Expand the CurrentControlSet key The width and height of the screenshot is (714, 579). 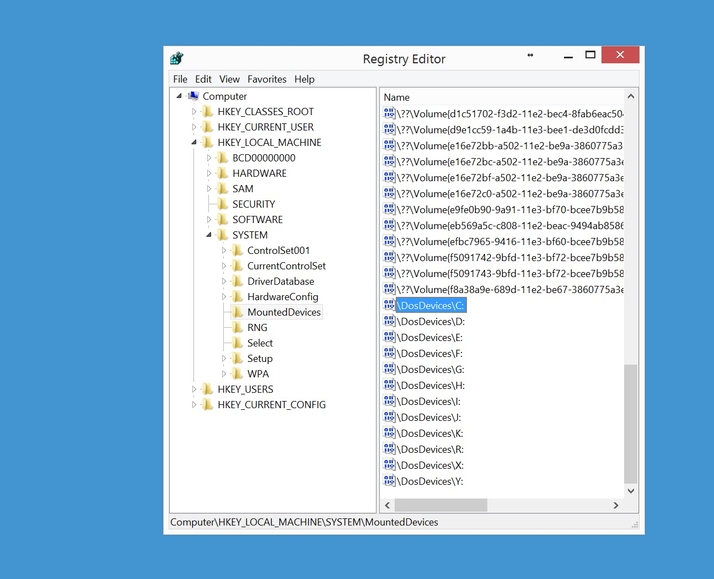(x=224, y=266)
